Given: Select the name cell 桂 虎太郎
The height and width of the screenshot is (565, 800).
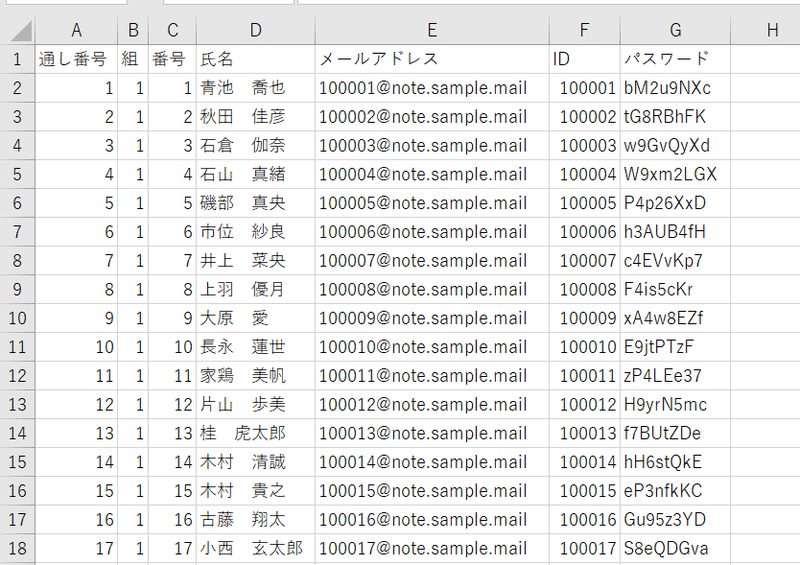Looking at the screenshot, I should pos(256,433).
